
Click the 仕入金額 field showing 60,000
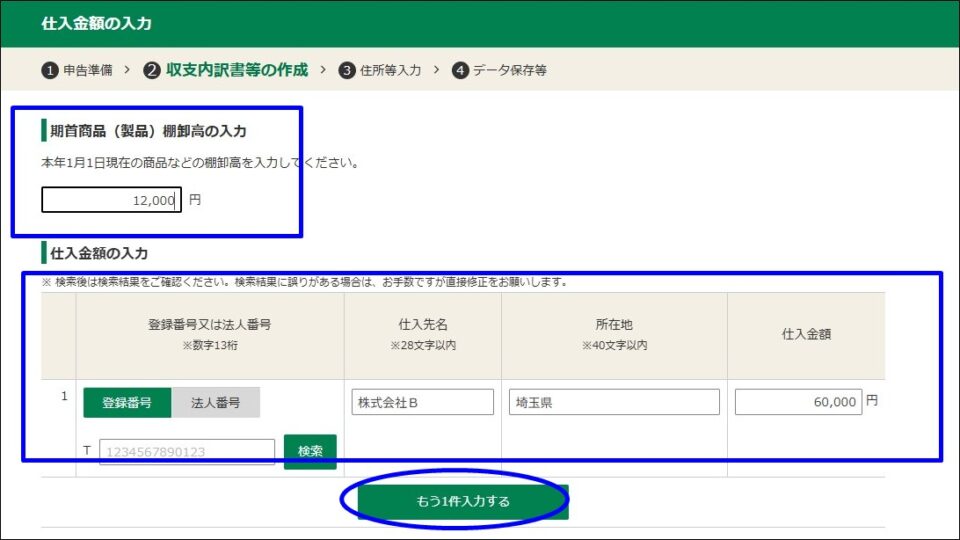coord(798,402)
